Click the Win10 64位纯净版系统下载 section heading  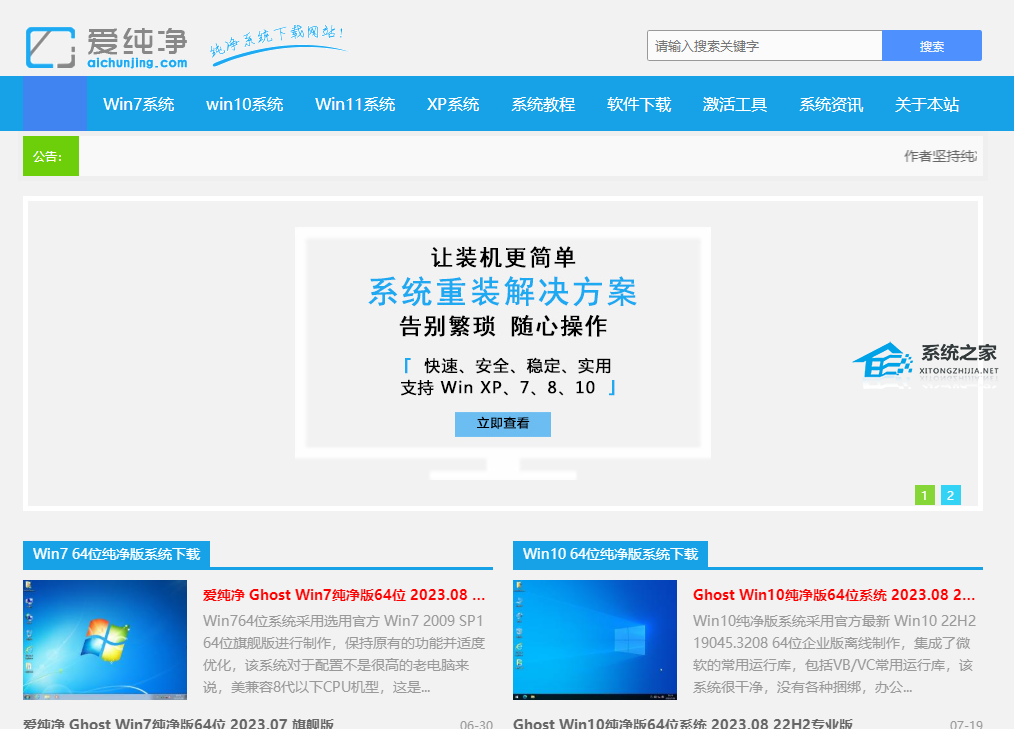point(610,554)
